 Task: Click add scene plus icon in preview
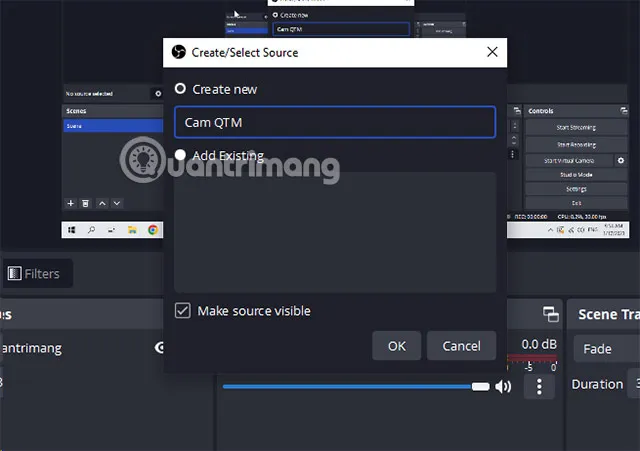click(x=70, y=203)
